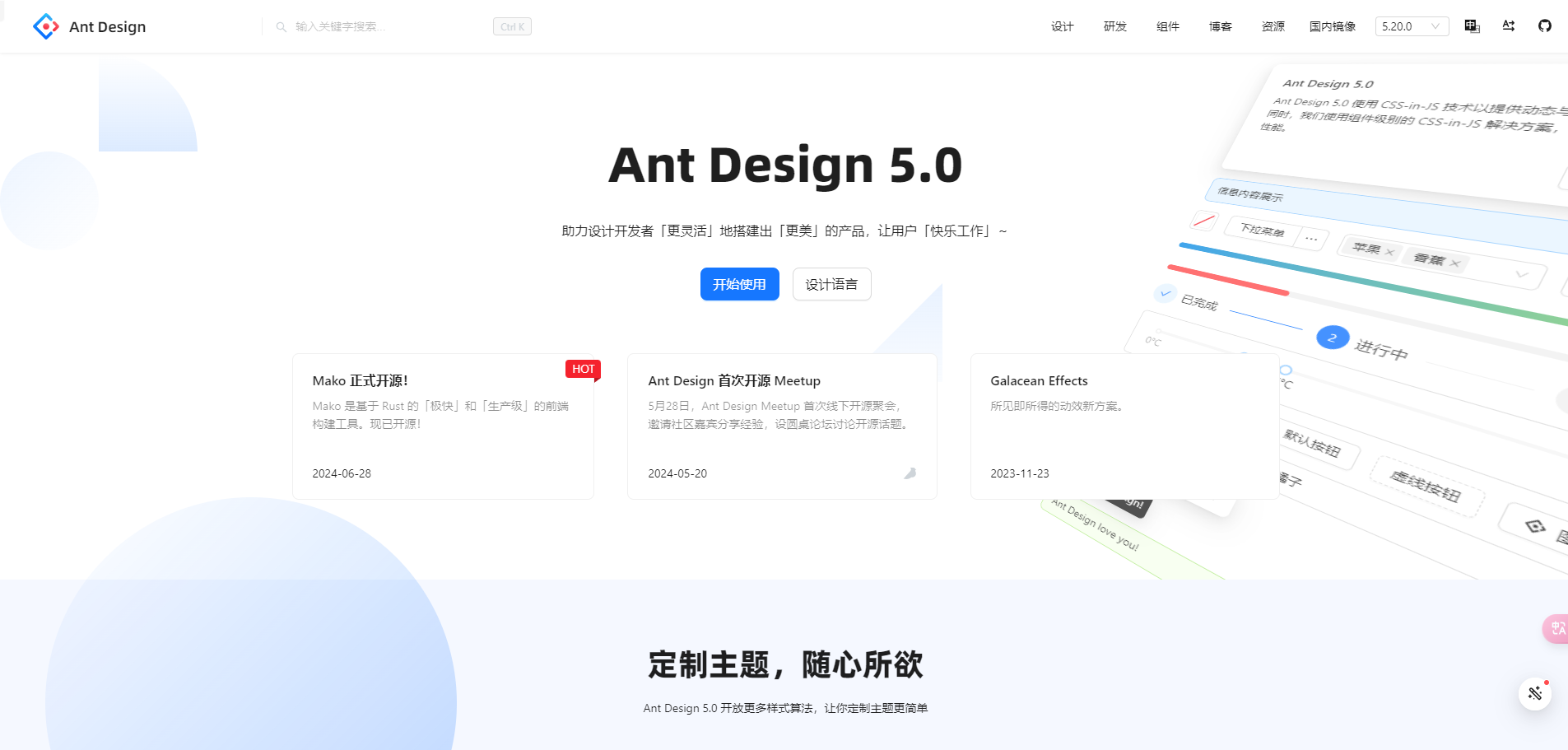Open the 5.20.0 version selector

[x=1412, y=26]
